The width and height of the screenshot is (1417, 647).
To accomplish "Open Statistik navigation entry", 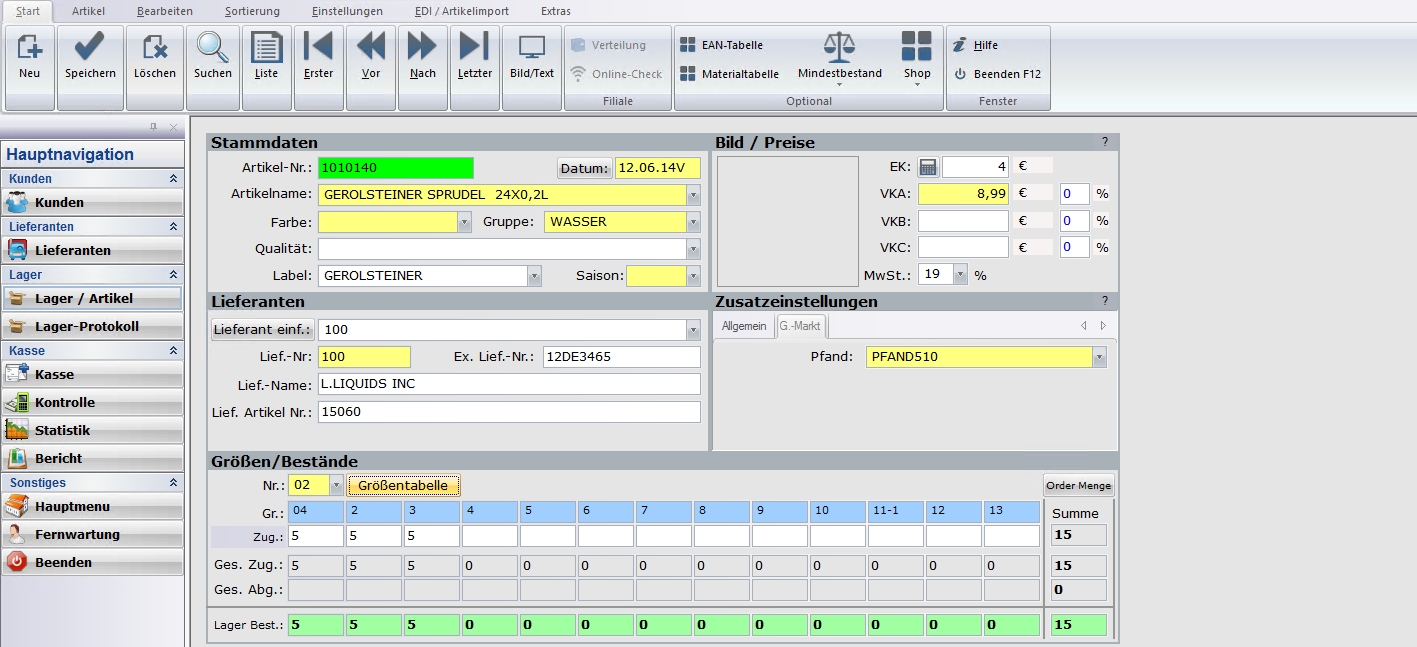I will pos(92,431).
